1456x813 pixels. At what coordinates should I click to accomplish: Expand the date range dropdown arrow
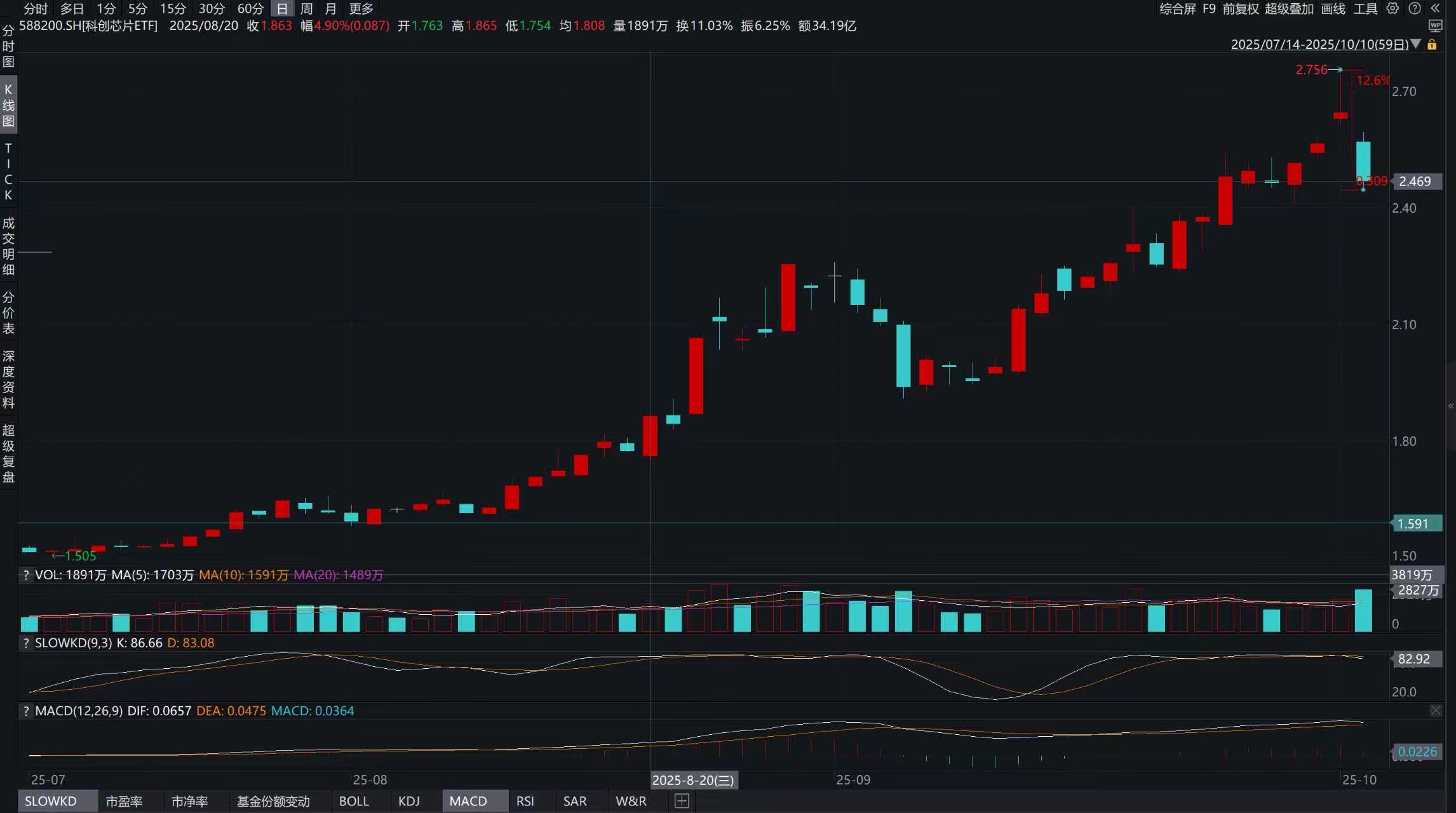click(1415, 44)
